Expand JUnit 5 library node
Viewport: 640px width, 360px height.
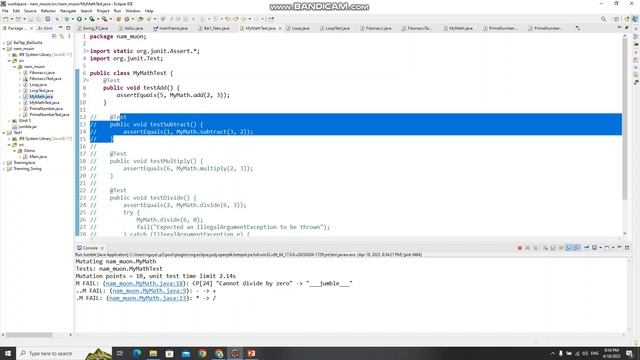[x=9, y=121]
